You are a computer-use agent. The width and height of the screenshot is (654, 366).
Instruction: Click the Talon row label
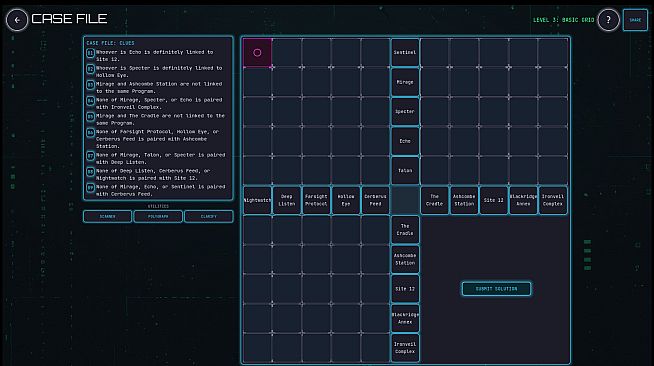click(405, 170)
